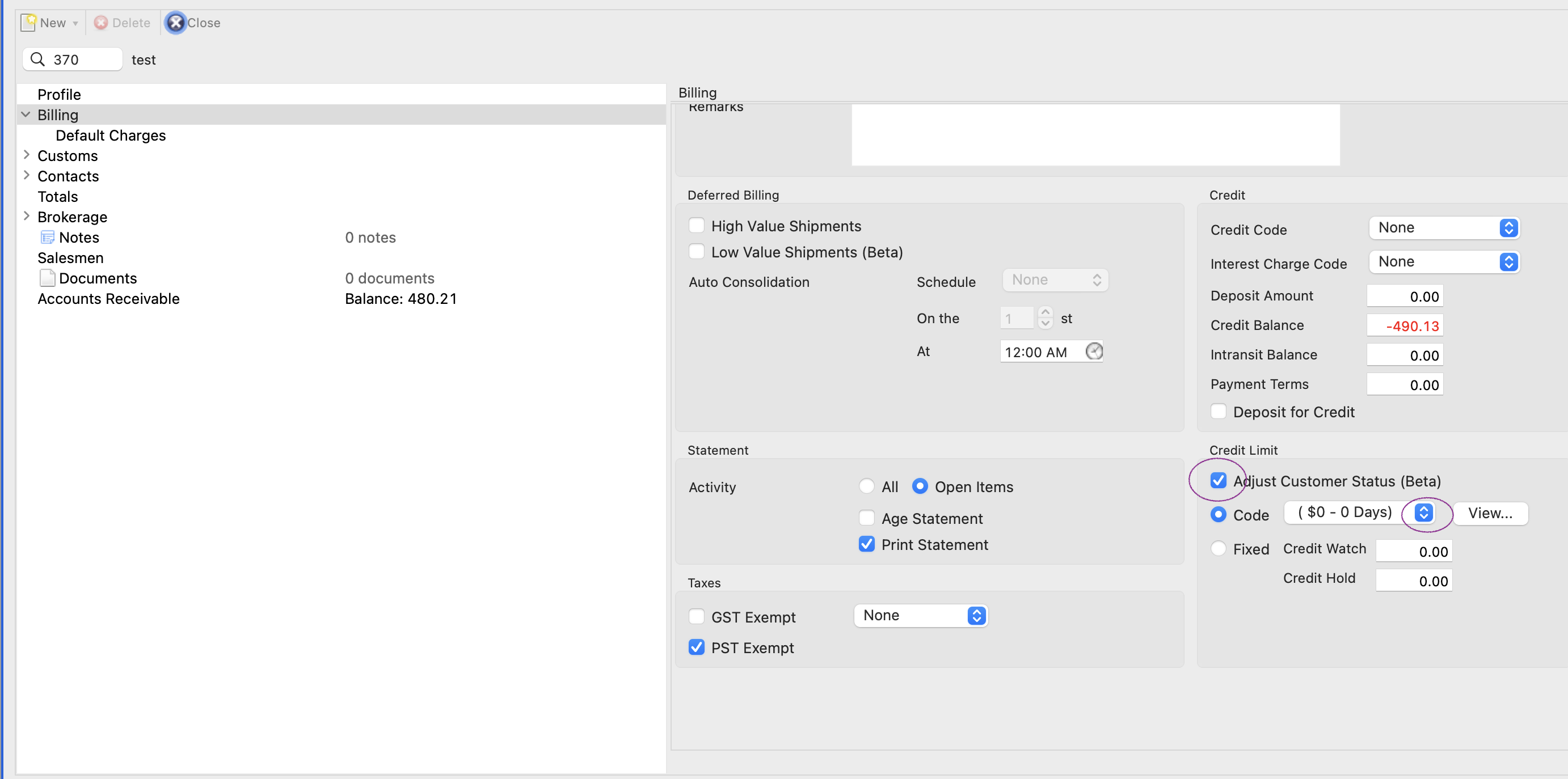Click the View... button
Image resolution: width=1568 pixels, height=779 pixels.
[x=1491, y=513]
